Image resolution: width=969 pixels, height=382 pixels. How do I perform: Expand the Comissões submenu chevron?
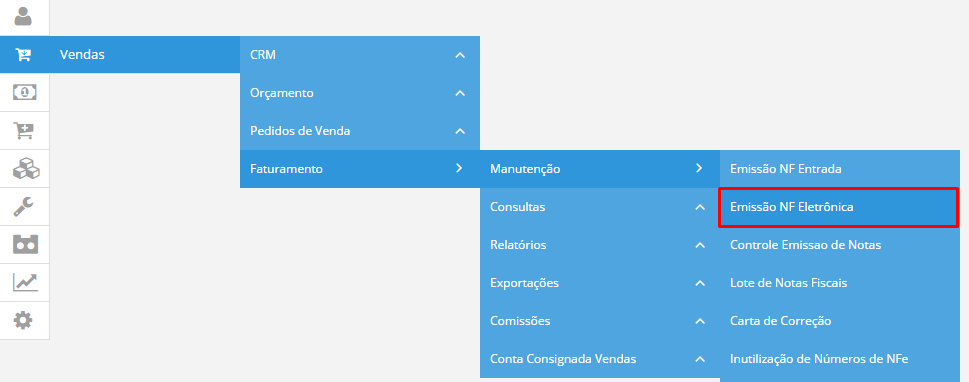(700, 321)
